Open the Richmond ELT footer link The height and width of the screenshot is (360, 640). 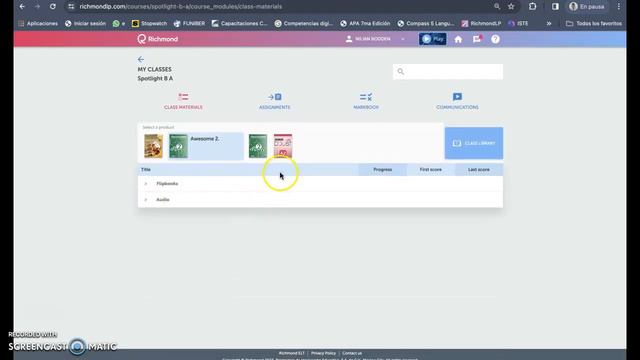291,353
